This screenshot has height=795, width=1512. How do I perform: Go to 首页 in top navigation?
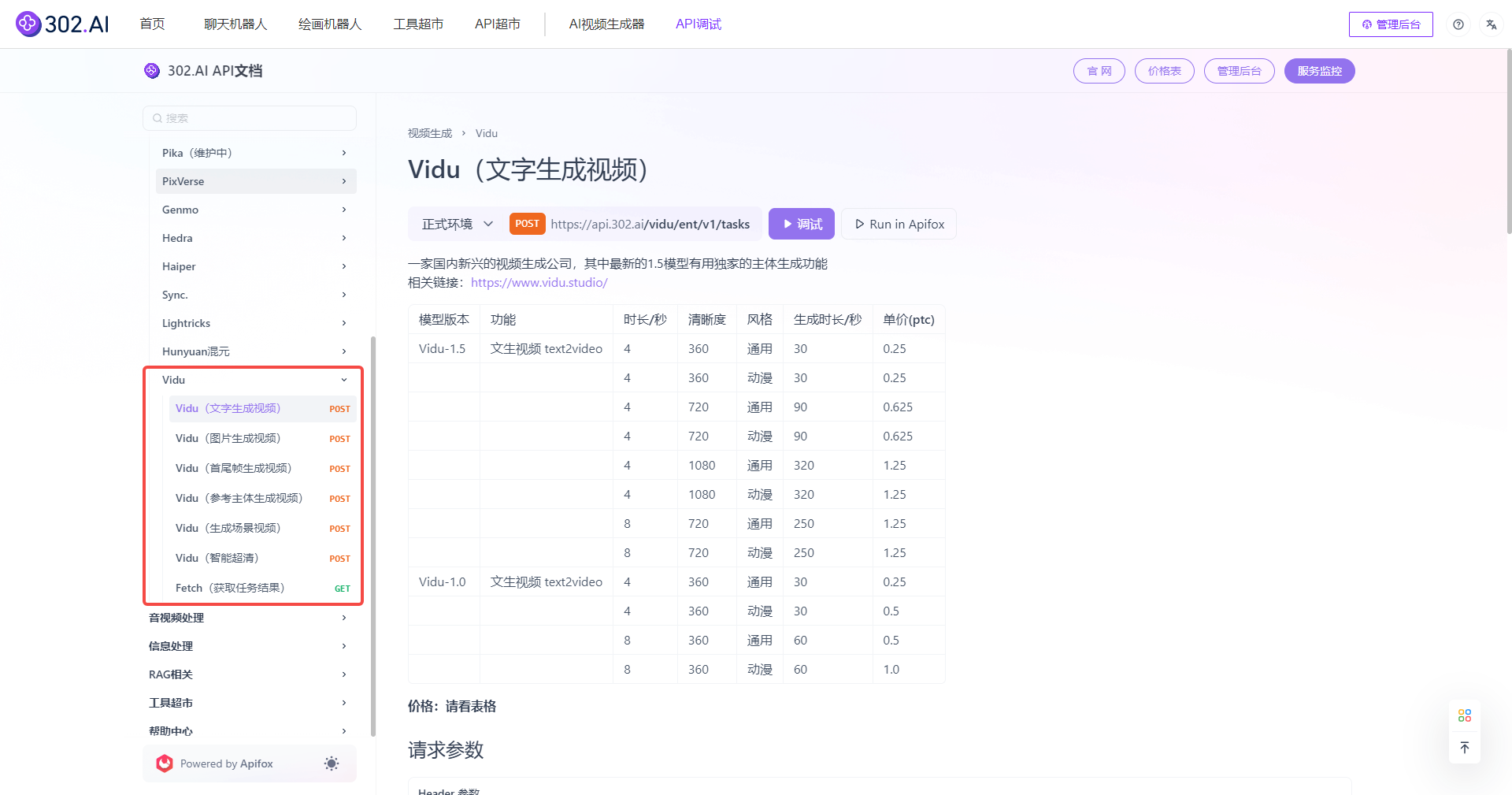tap(152, 24)
